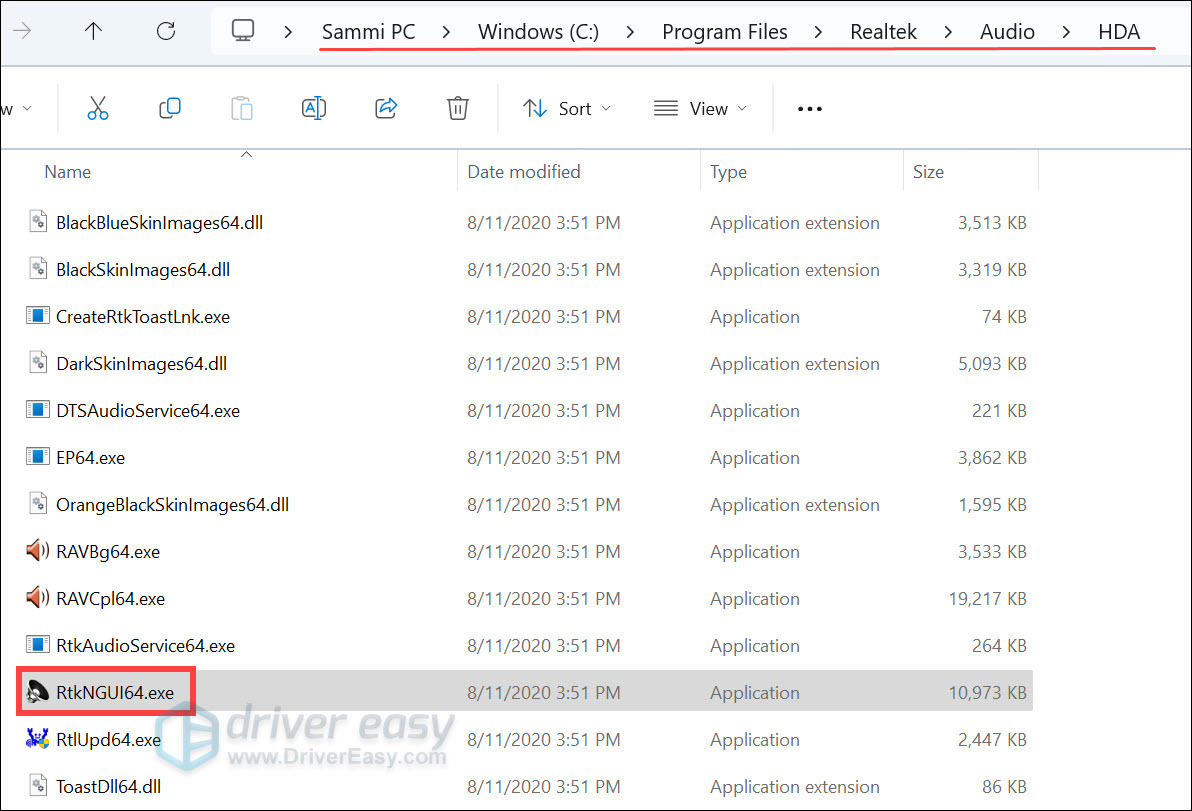Select the RAVCpl64.exe file

coord(110,598)
